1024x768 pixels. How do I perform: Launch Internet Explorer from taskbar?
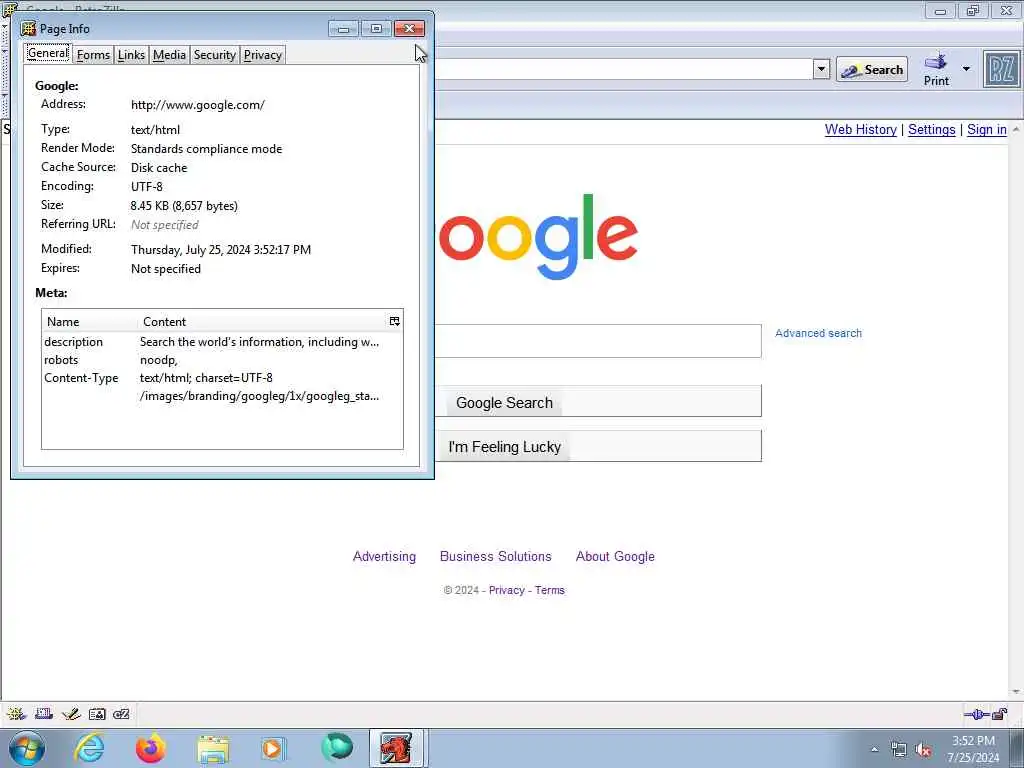tap(89, 748)
